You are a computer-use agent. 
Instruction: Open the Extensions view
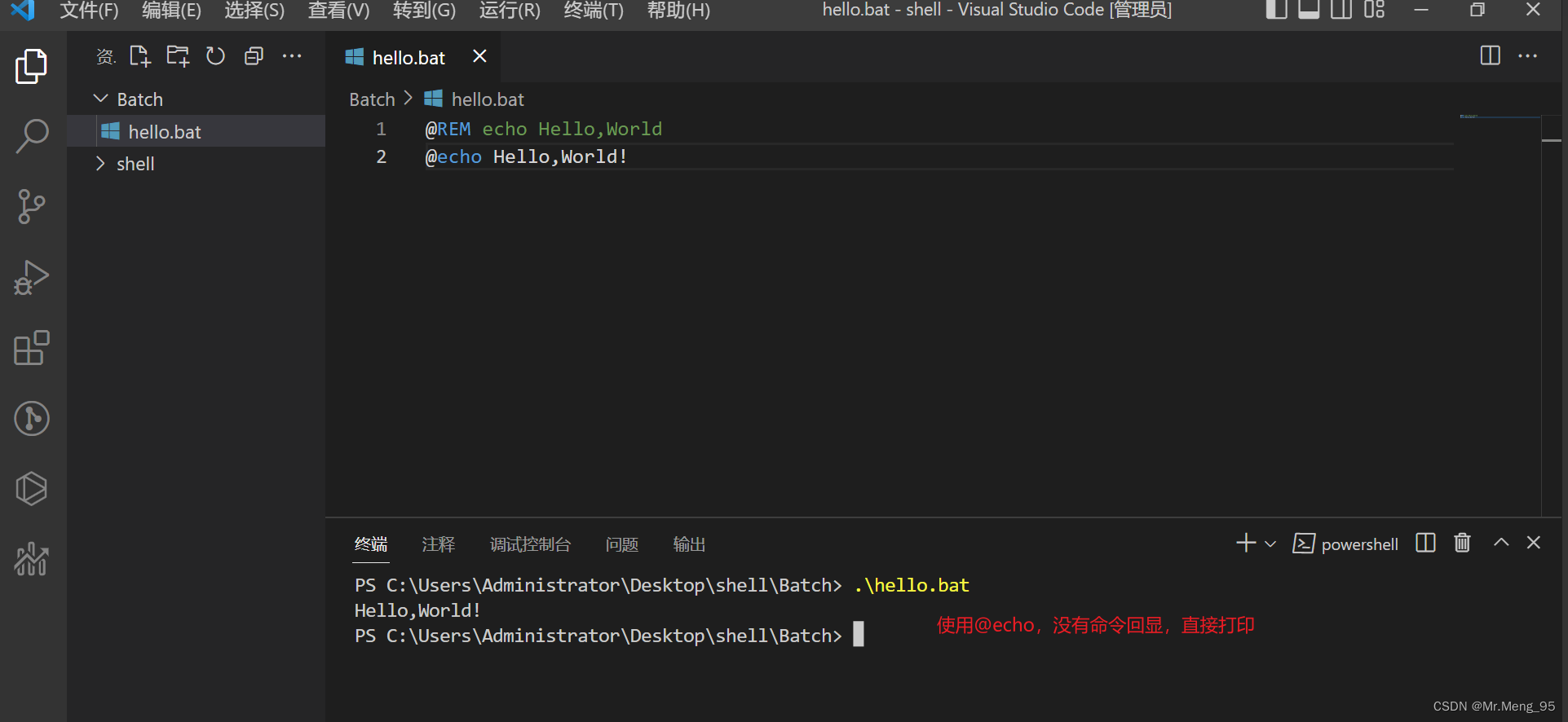point(32,348)
